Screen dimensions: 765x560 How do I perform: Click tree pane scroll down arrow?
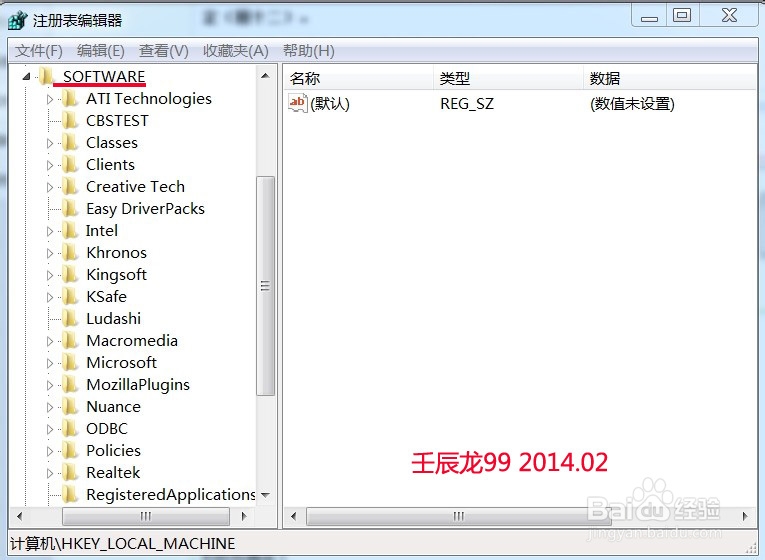pyautogui.click(x=265, y=495)
